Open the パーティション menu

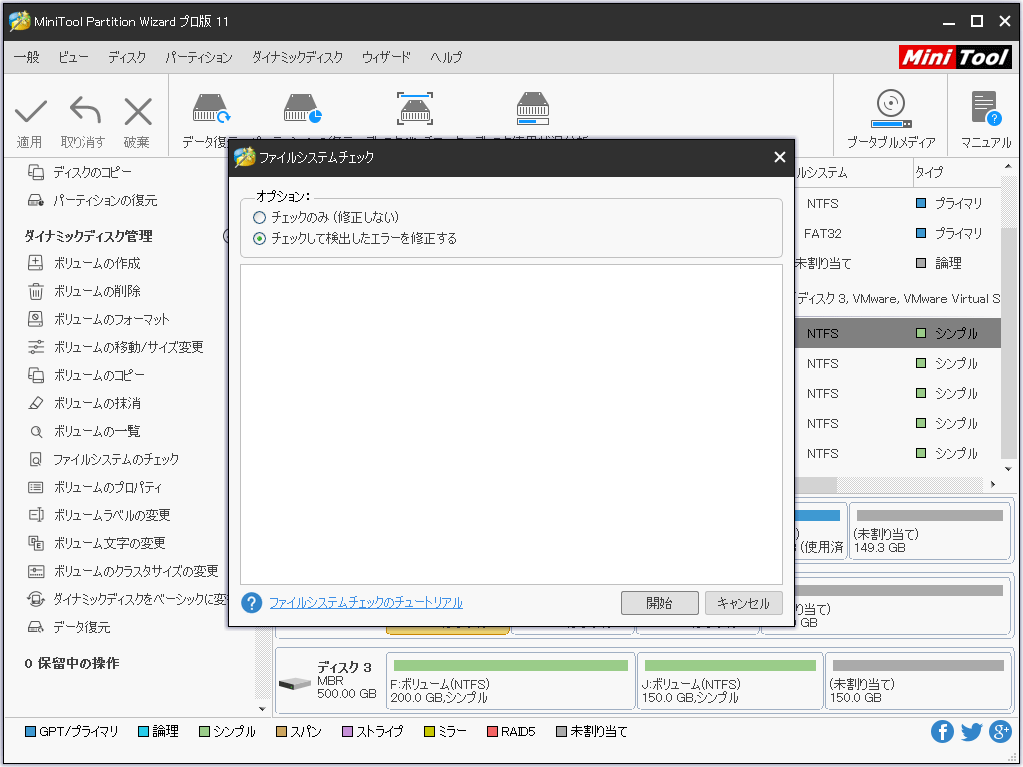coord(198,57)
